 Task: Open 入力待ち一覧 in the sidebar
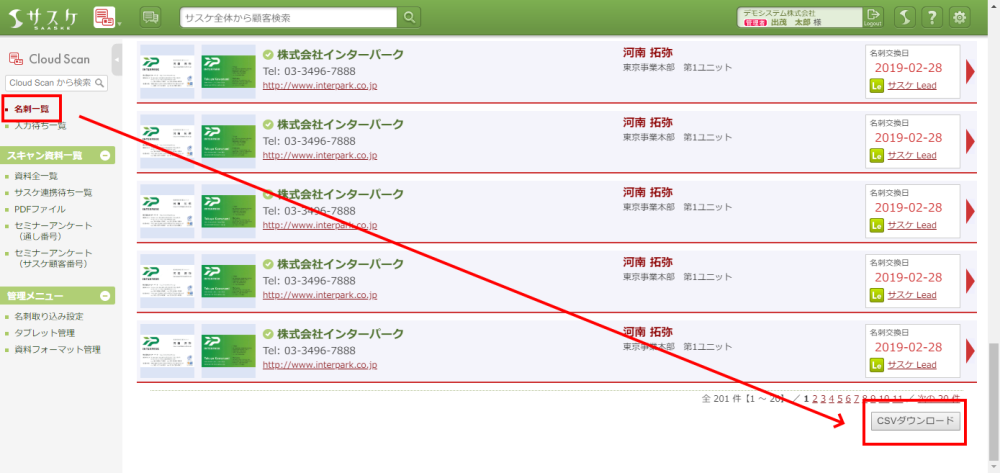tap(40, 126)
